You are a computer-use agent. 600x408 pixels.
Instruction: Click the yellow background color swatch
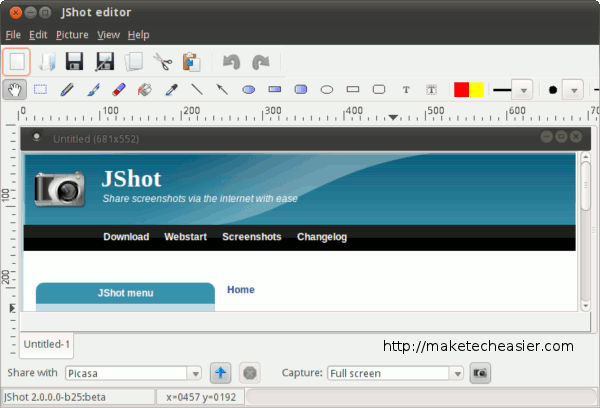476,90
